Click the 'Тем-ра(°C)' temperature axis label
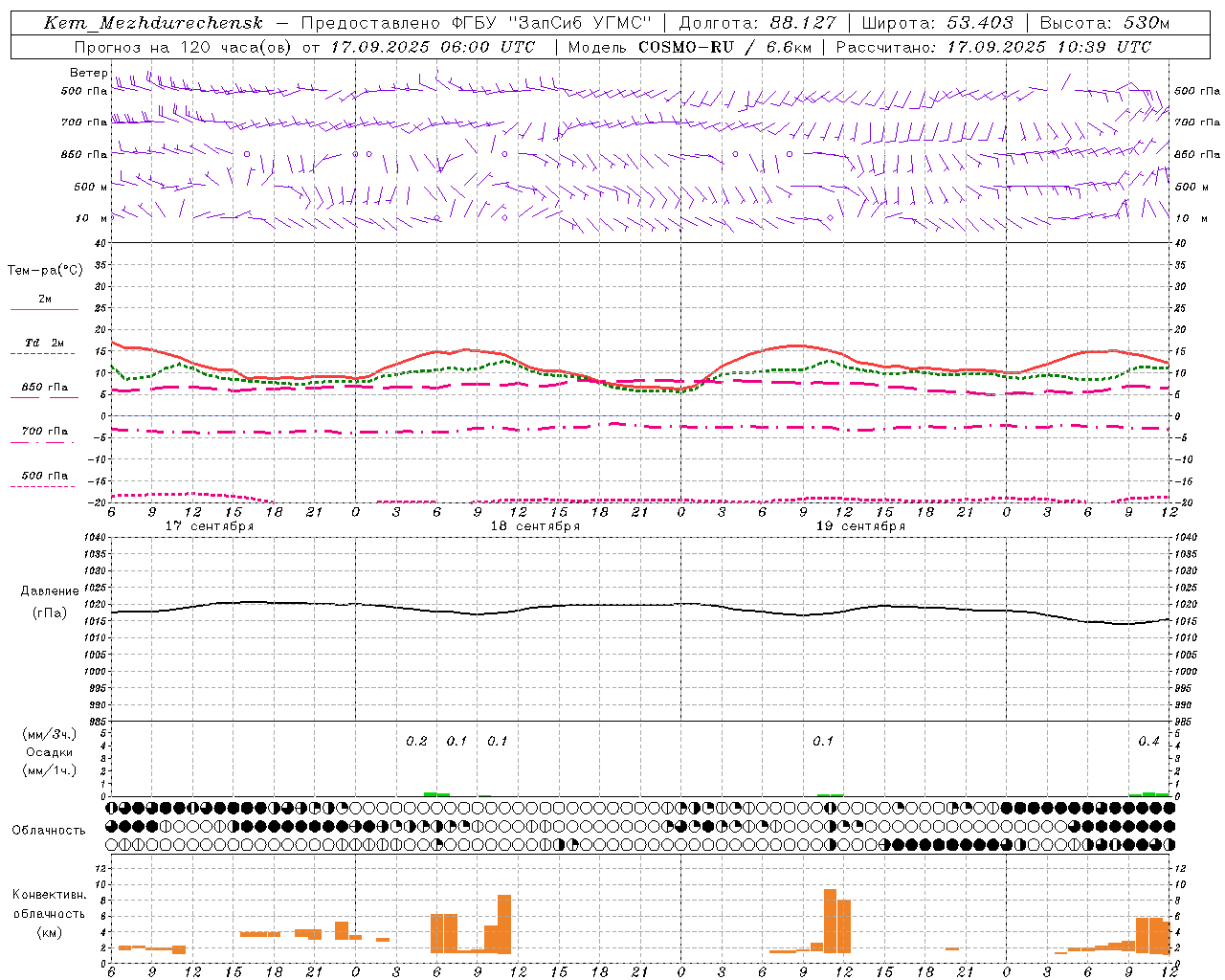This screenshot has height=980, width=1225. 46,271
